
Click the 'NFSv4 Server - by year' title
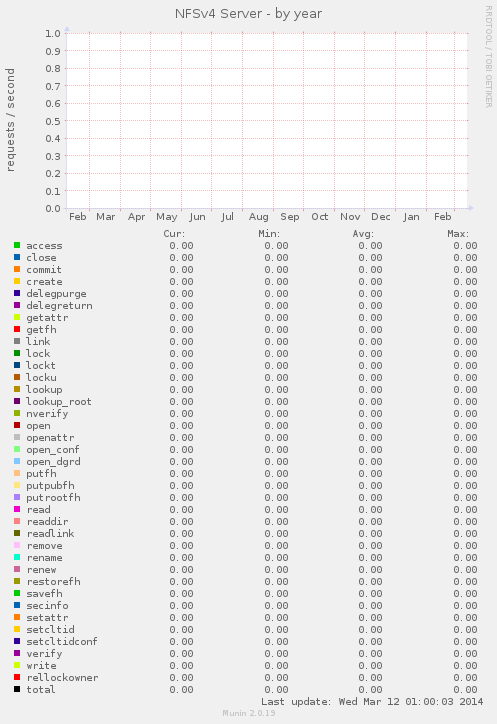coord(248,14)
